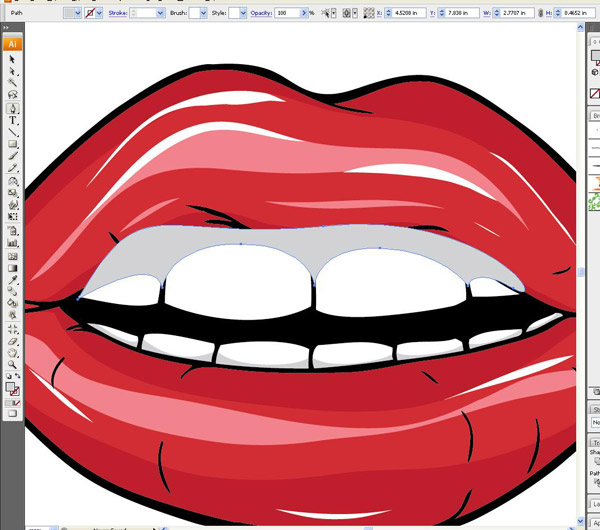
Task: Select the Line Segment tool
Action: point(13,132)
